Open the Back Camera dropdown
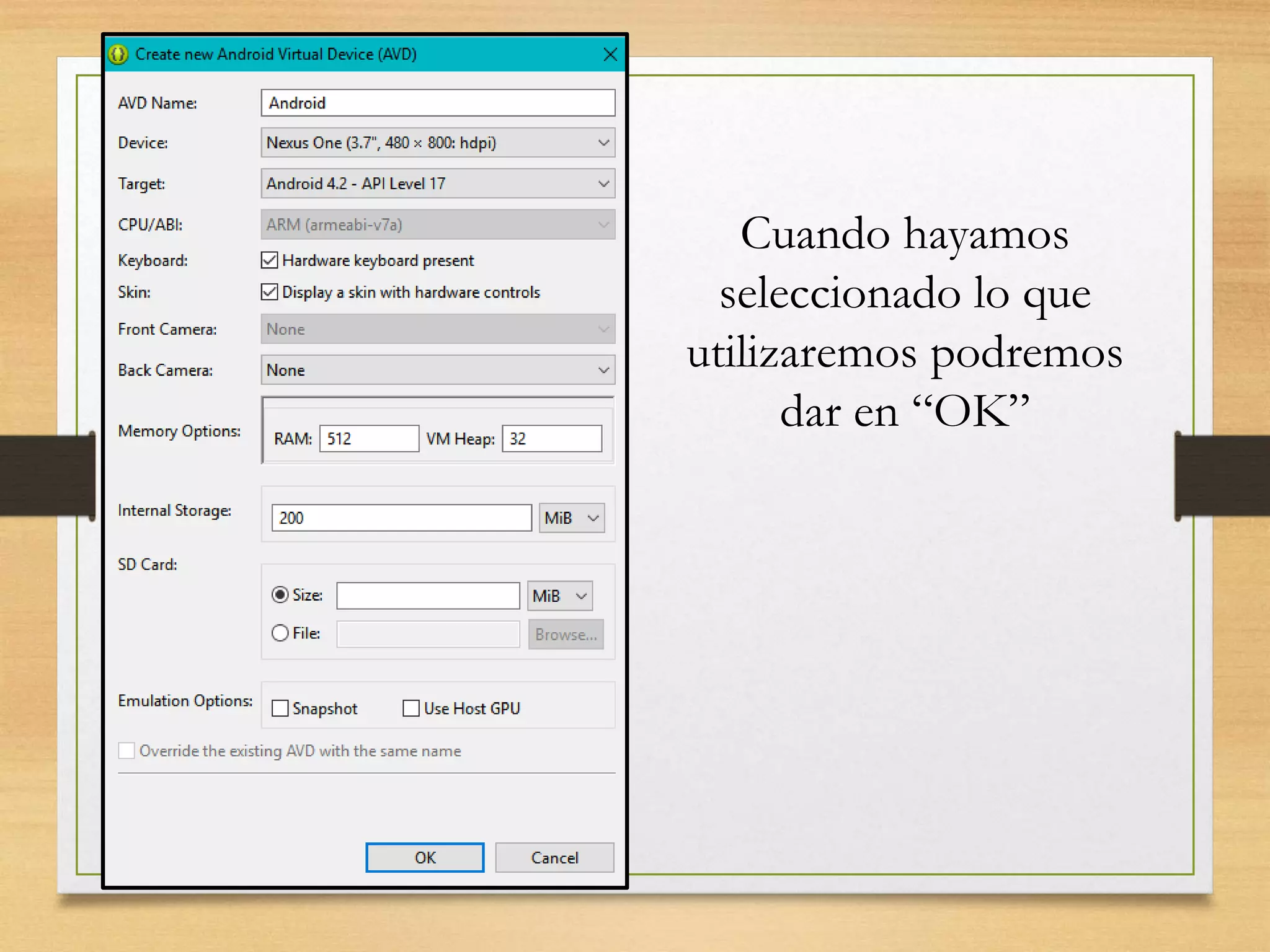This screenshot has width=1270, height=952. (438, 370)
